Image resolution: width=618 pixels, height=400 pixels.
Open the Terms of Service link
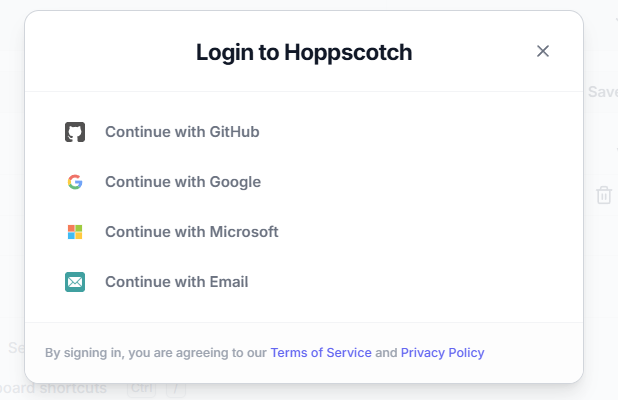click(321, 352)
